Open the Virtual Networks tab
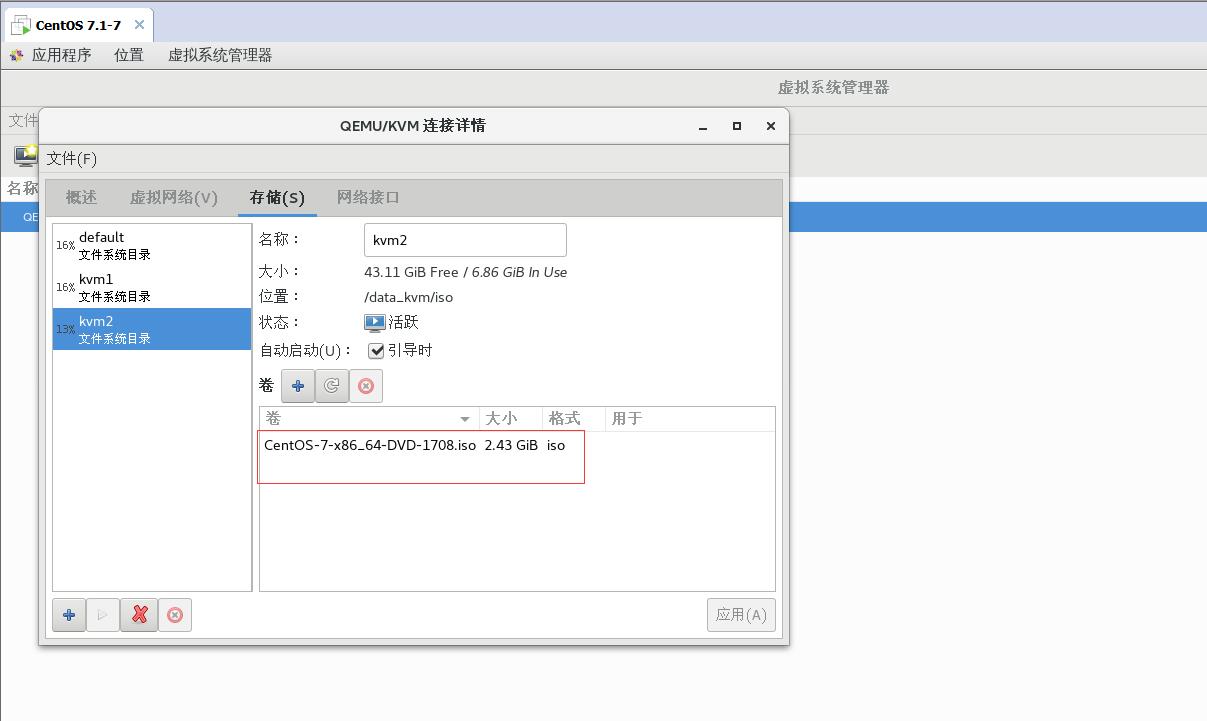This screenshot has width=1207, height=721. point(174,197)
